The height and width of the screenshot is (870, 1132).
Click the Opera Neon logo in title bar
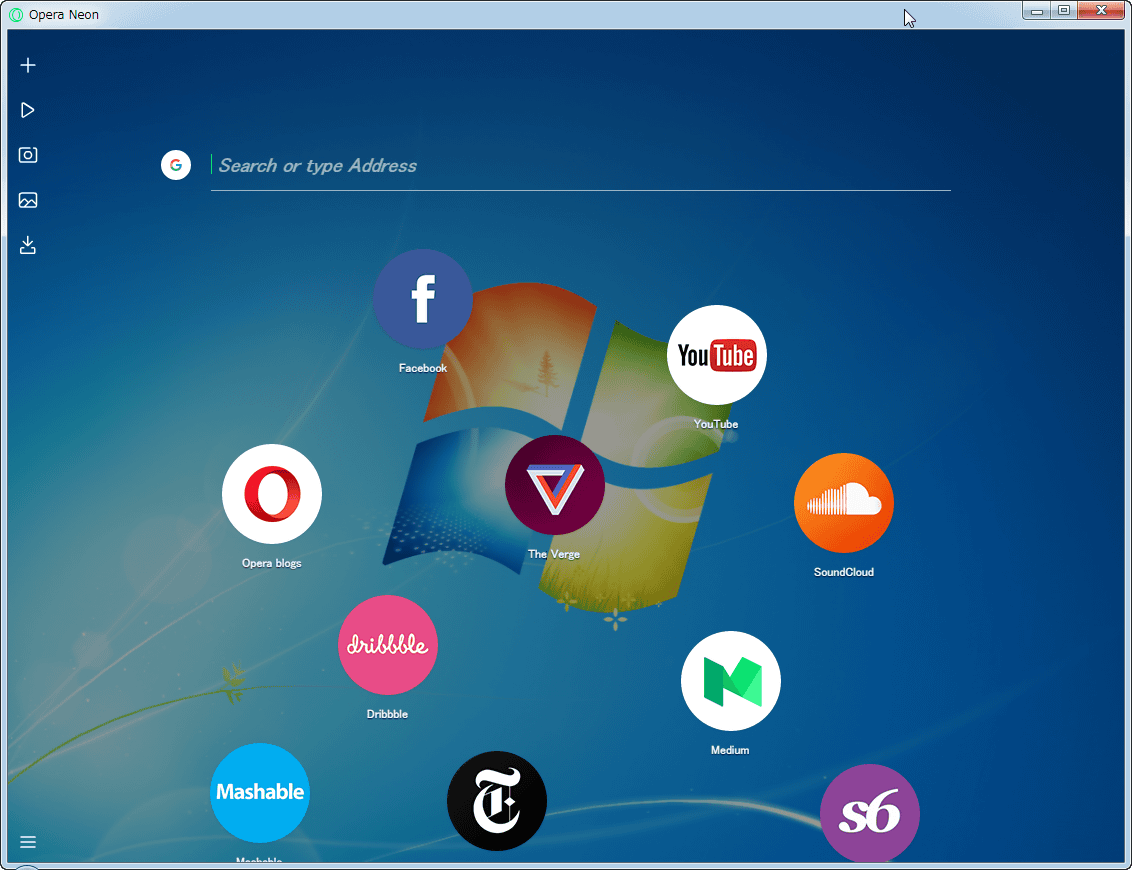(x=16, y=14)
